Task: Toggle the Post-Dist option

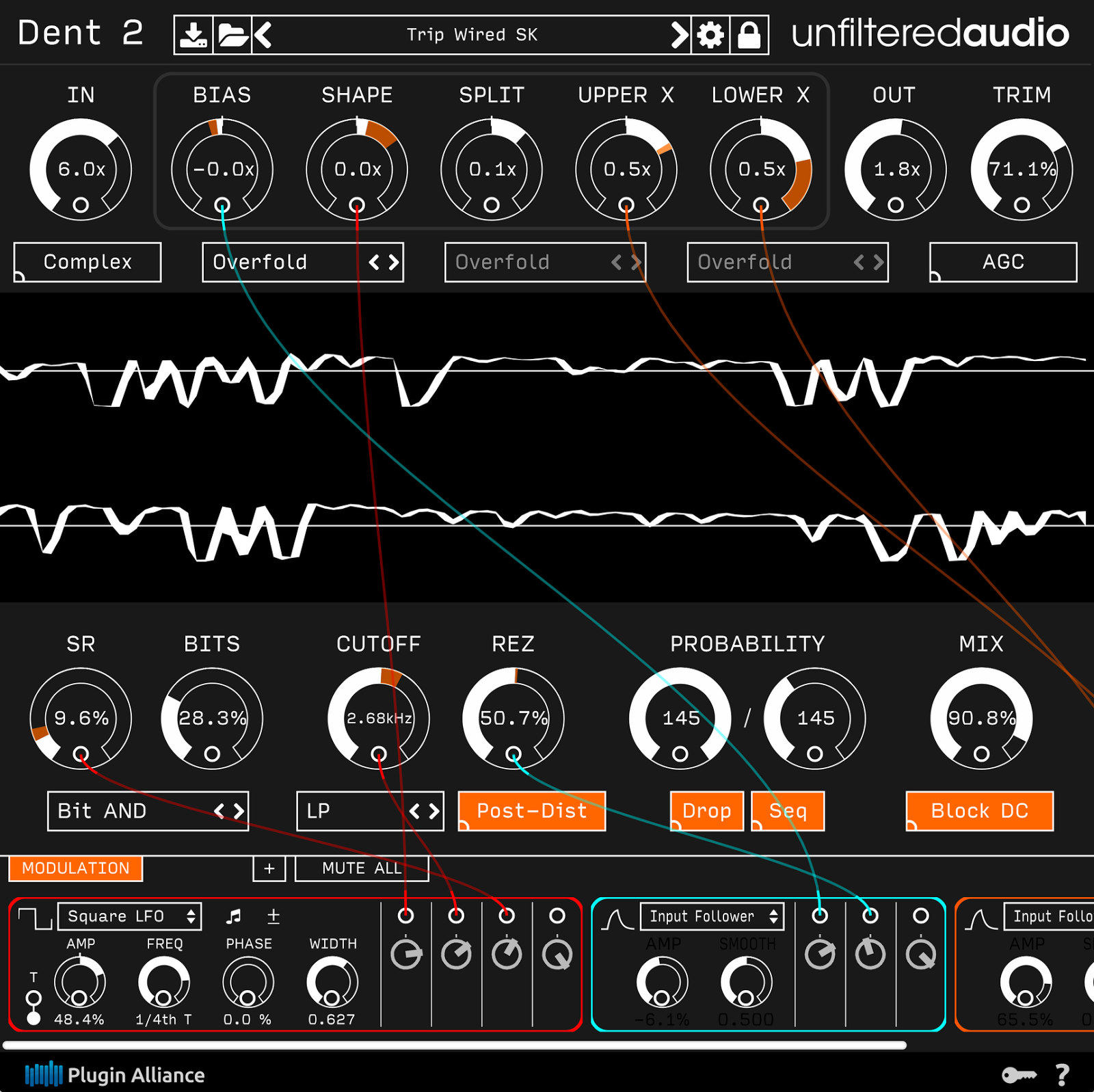Action: (x=532, y=811)
